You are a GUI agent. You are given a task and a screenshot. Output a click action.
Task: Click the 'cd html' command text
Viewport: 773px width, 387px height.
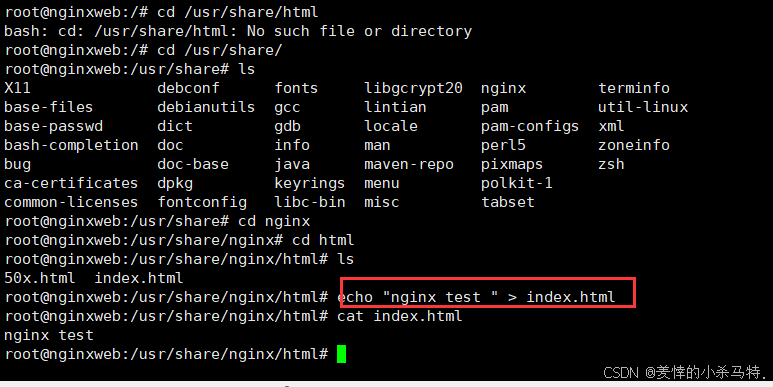(x=323, y=240)
